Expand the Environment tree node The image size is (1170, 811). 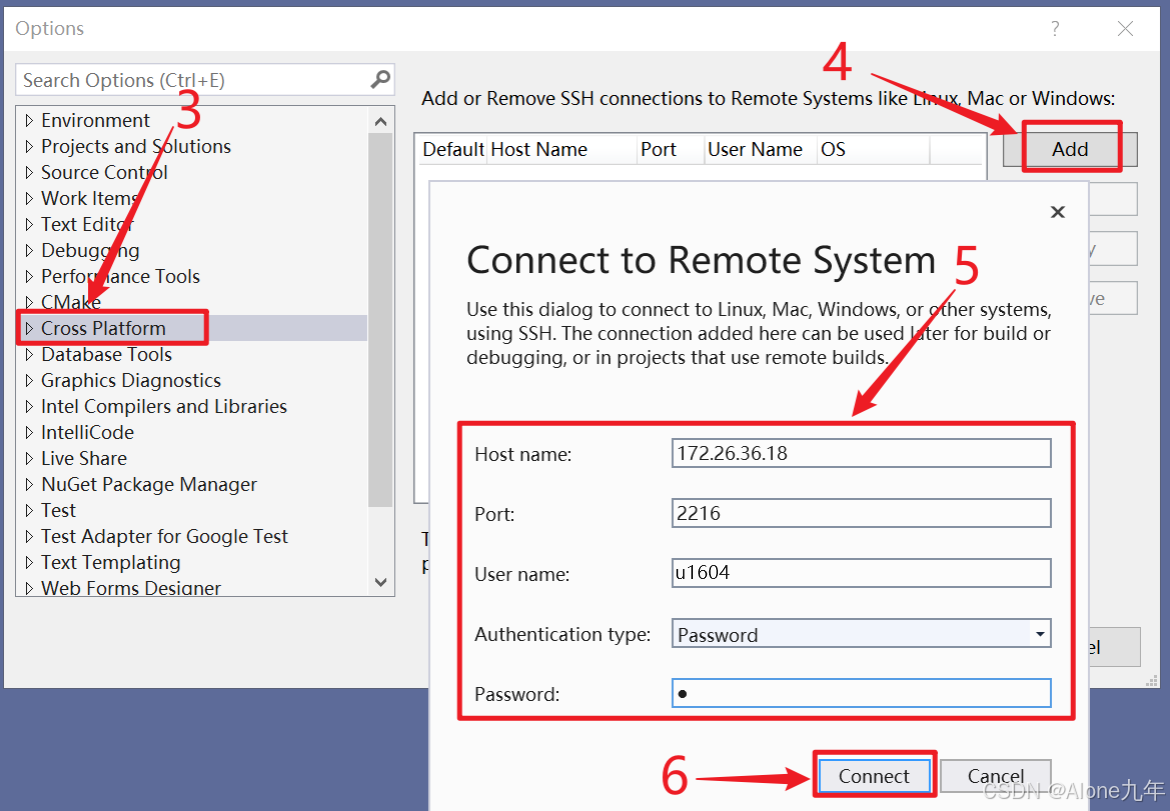coord(29,120)
